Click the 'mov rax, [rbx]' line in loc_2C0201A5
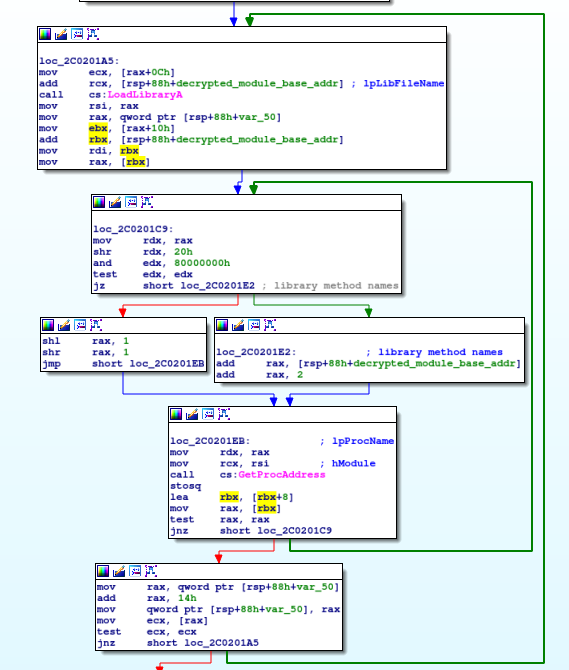 pos(94,162)
